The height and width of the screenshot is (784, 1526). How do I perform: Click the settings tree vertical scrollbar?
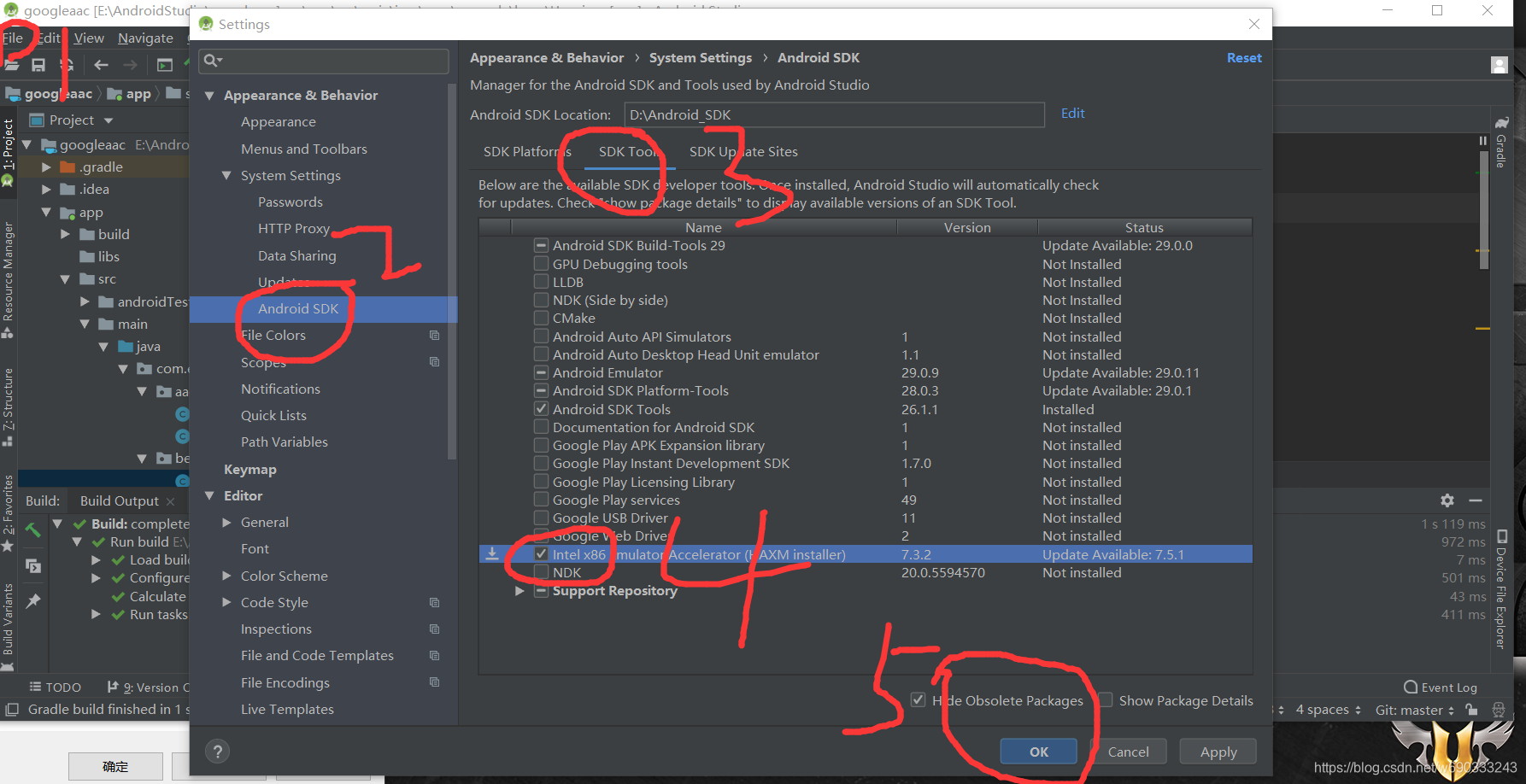(x=452, y=272)
